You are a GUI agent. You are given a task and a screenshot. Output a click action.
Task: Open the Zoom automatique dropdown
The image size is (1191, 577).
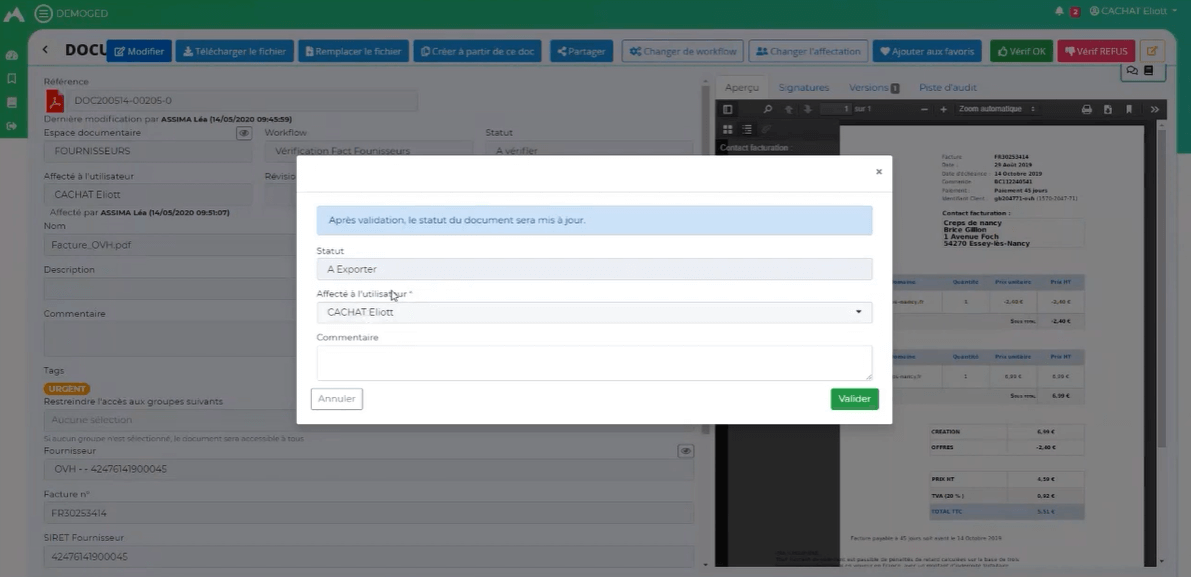pos(997,109)
